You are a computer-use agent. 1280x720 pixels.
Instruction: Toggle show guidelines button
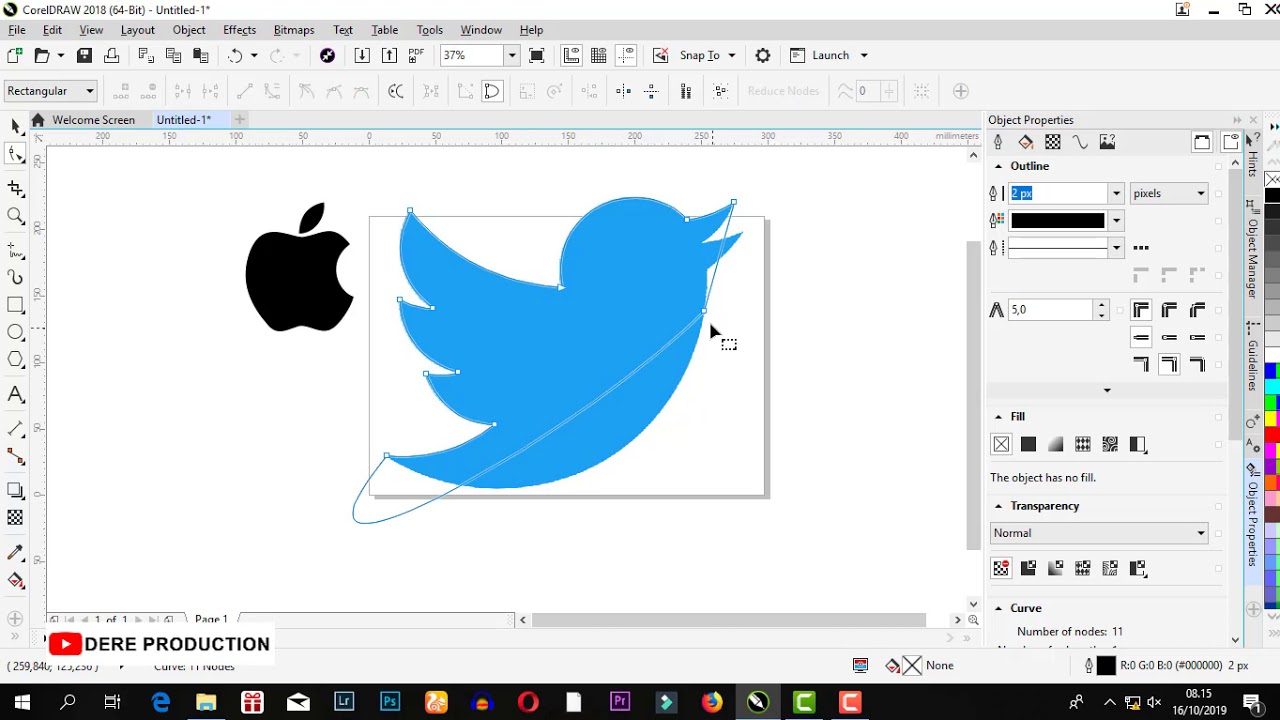pyautogui.click(x=626, y=55)
